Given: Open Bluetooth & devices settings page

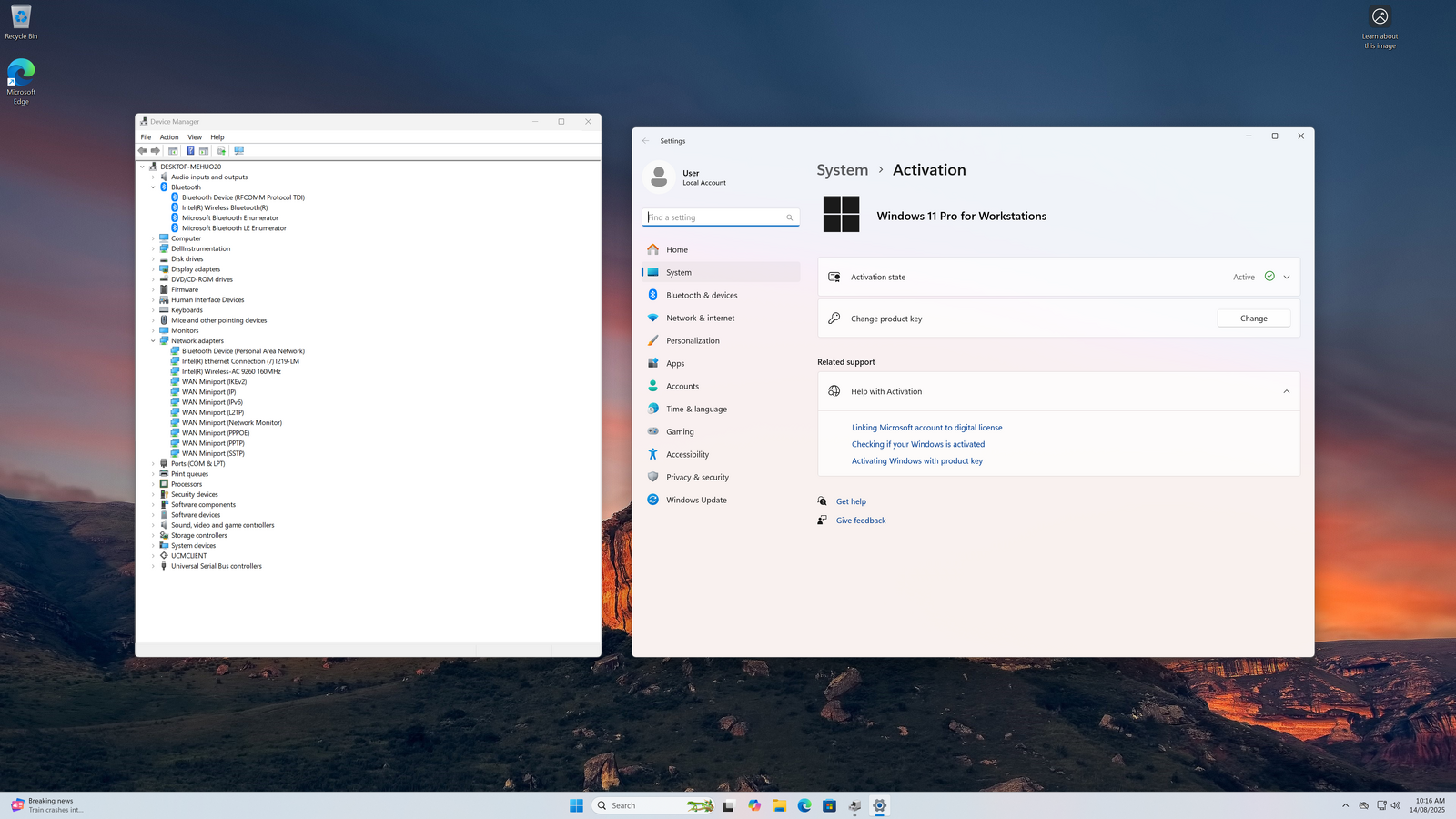Looking at the screenshot, I should (x=702, y=296).
